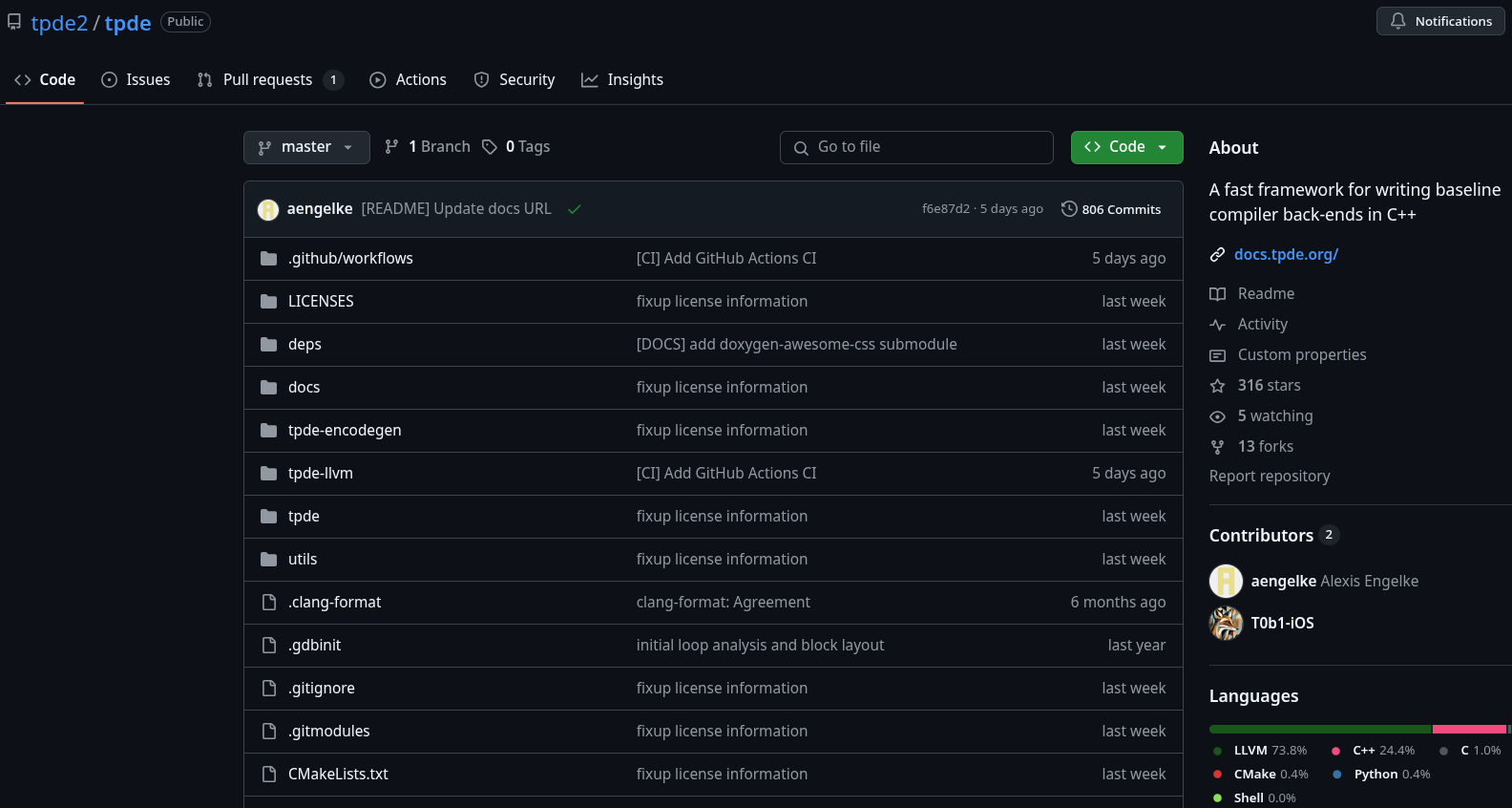This screenshot has width=1512, height=808.
Task: View the 0 Tags link
Action: [516, 147]
